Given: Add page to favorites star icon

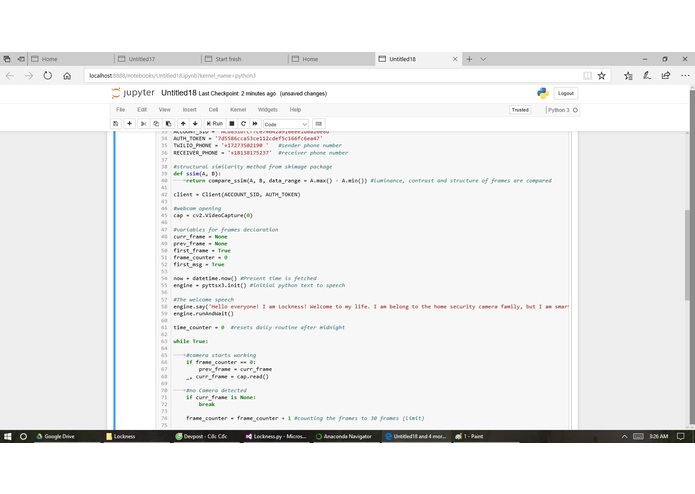Looking at the screenshot, I should tap(601, 76).
